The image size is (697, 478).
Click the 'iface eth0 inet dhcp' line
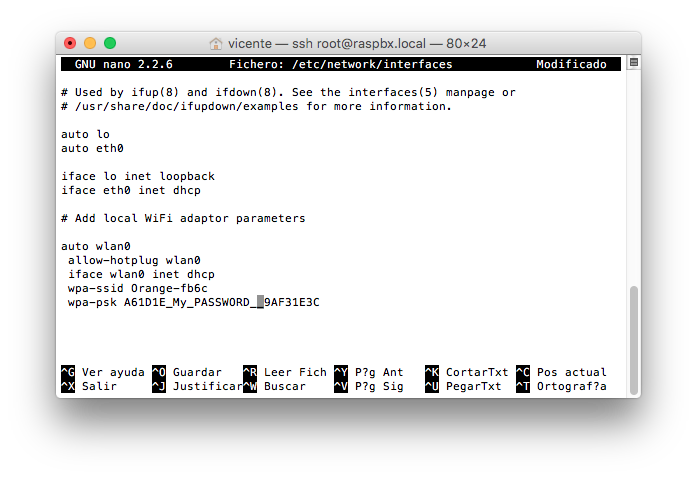tap(131, 190)
